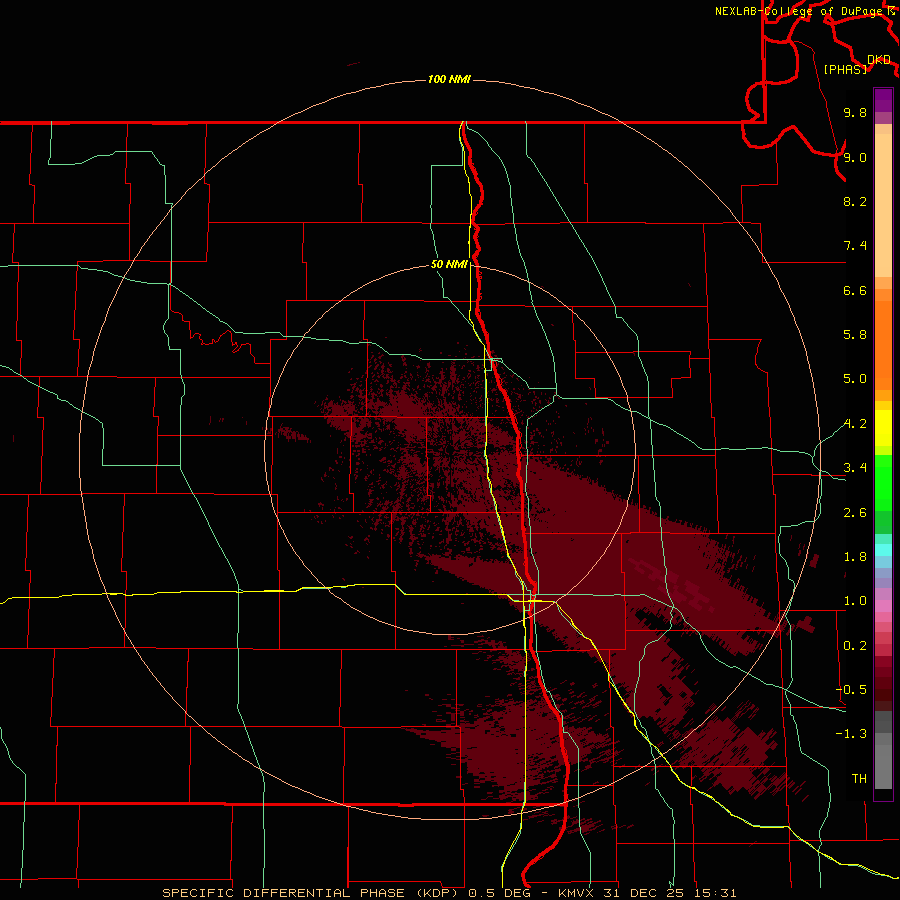Click the 5.8 value on the color scale
Image resolution: width=900 pixels, height=900 pixels.
coord(855,335)
